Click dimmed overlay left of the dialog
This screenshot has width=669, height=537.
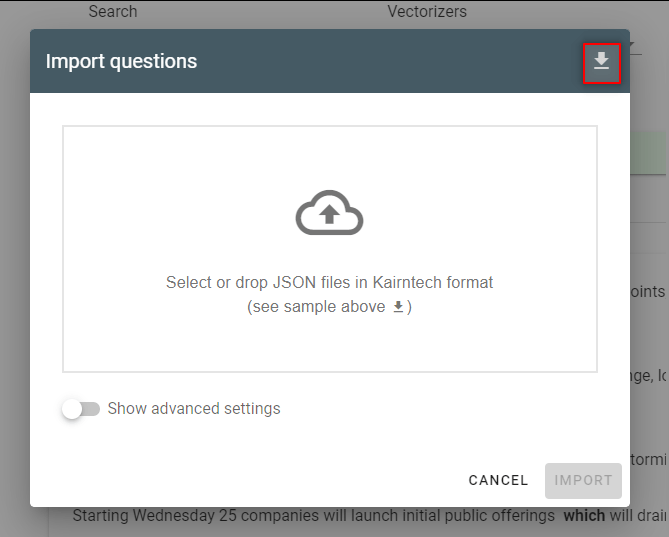pyautogui.click(x=15, y=269)
